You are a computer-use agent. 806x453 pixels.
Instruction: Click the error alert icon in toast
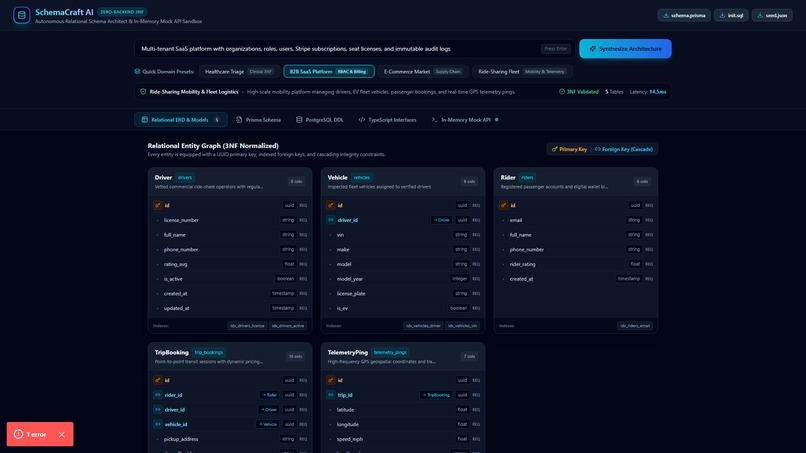tap(19, 434)
